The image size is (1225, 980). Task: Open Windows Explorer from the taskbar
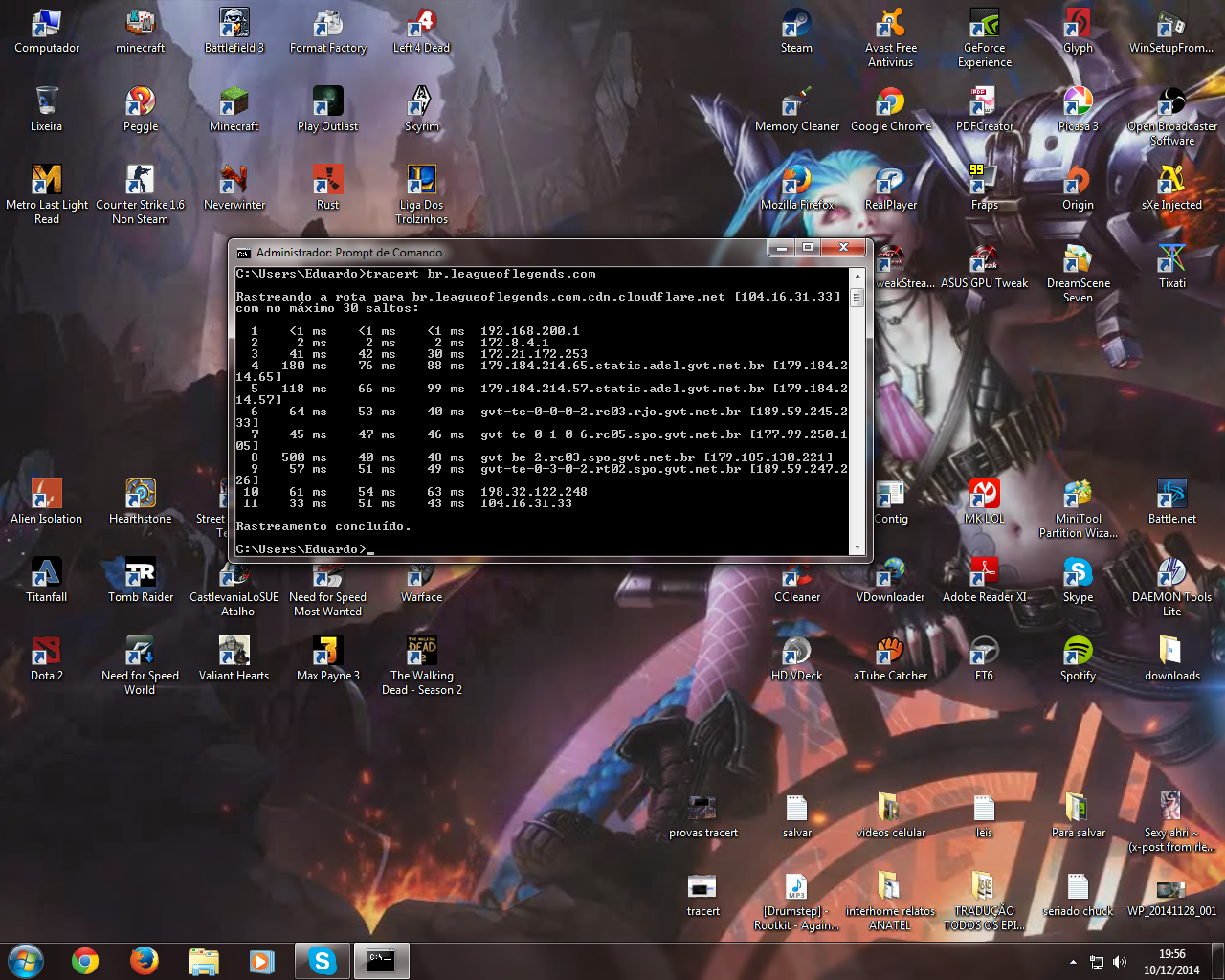pos(204,961)
